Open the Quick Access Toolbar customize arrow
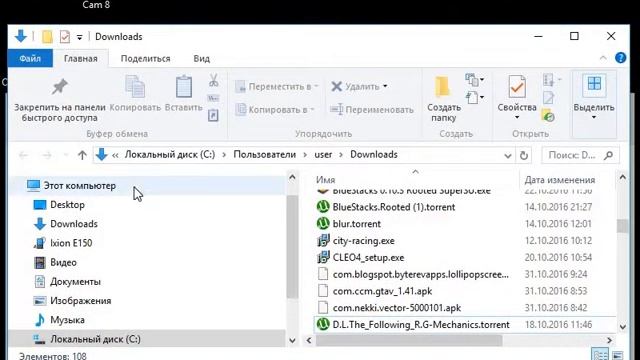The width and height of the screenshot is (640, 360). click(x=79, y=37)
